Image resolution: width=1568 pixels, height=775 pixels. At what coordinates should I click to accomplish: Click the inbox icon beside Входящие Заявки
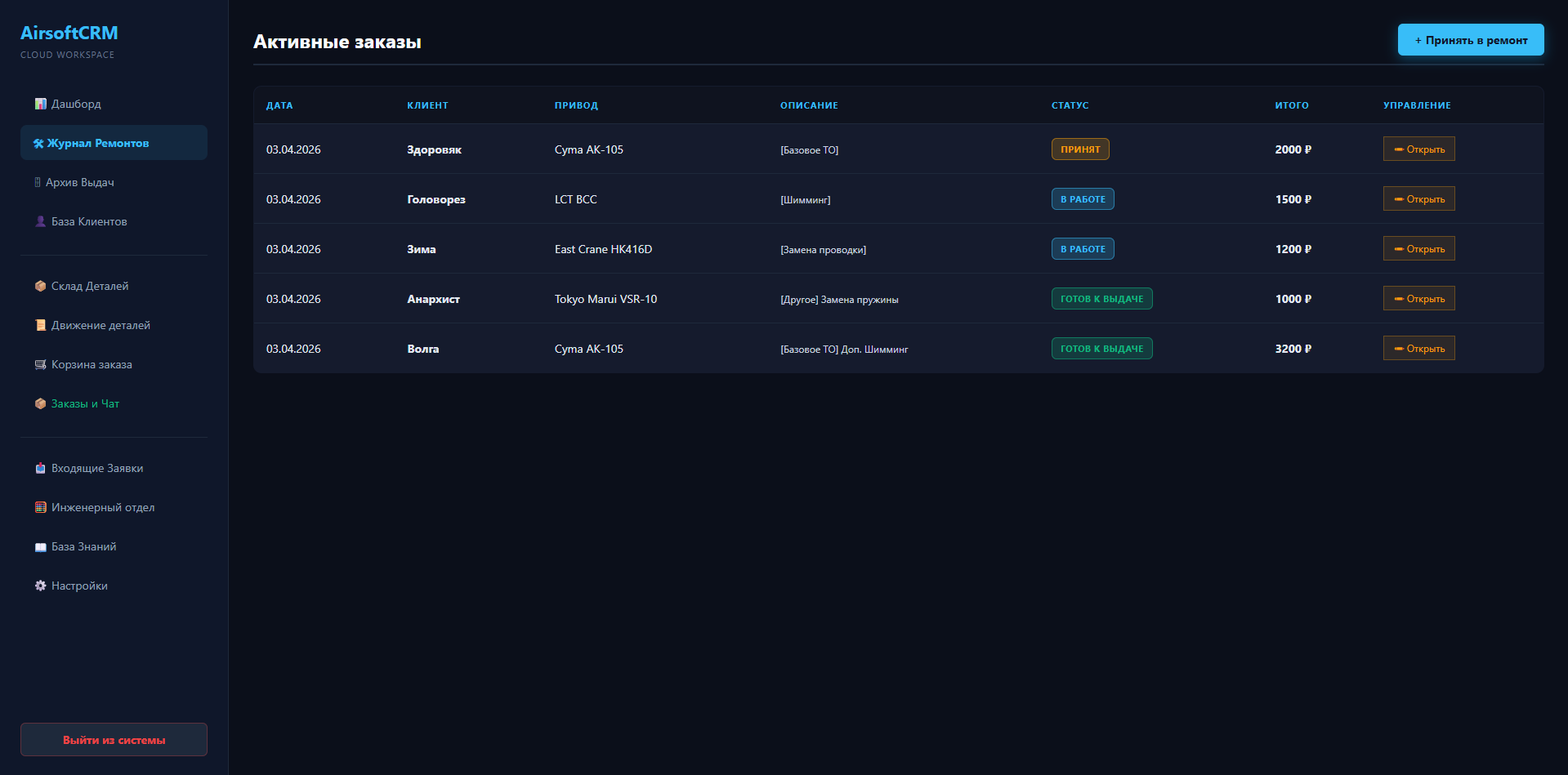click(x=40, y=468)
